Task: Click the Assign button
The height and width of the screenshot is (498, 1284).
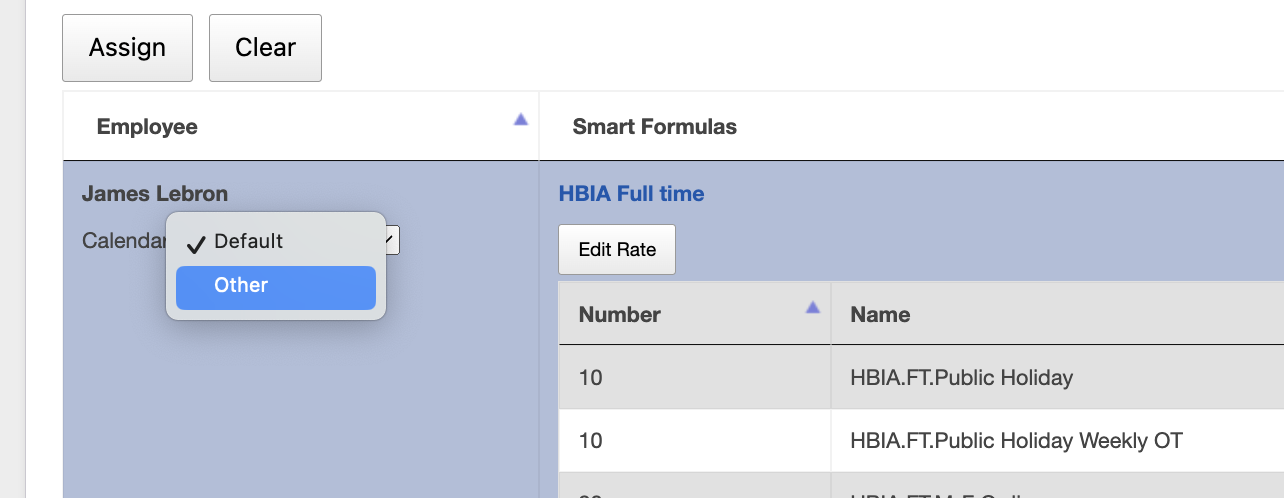Action: 127,48
